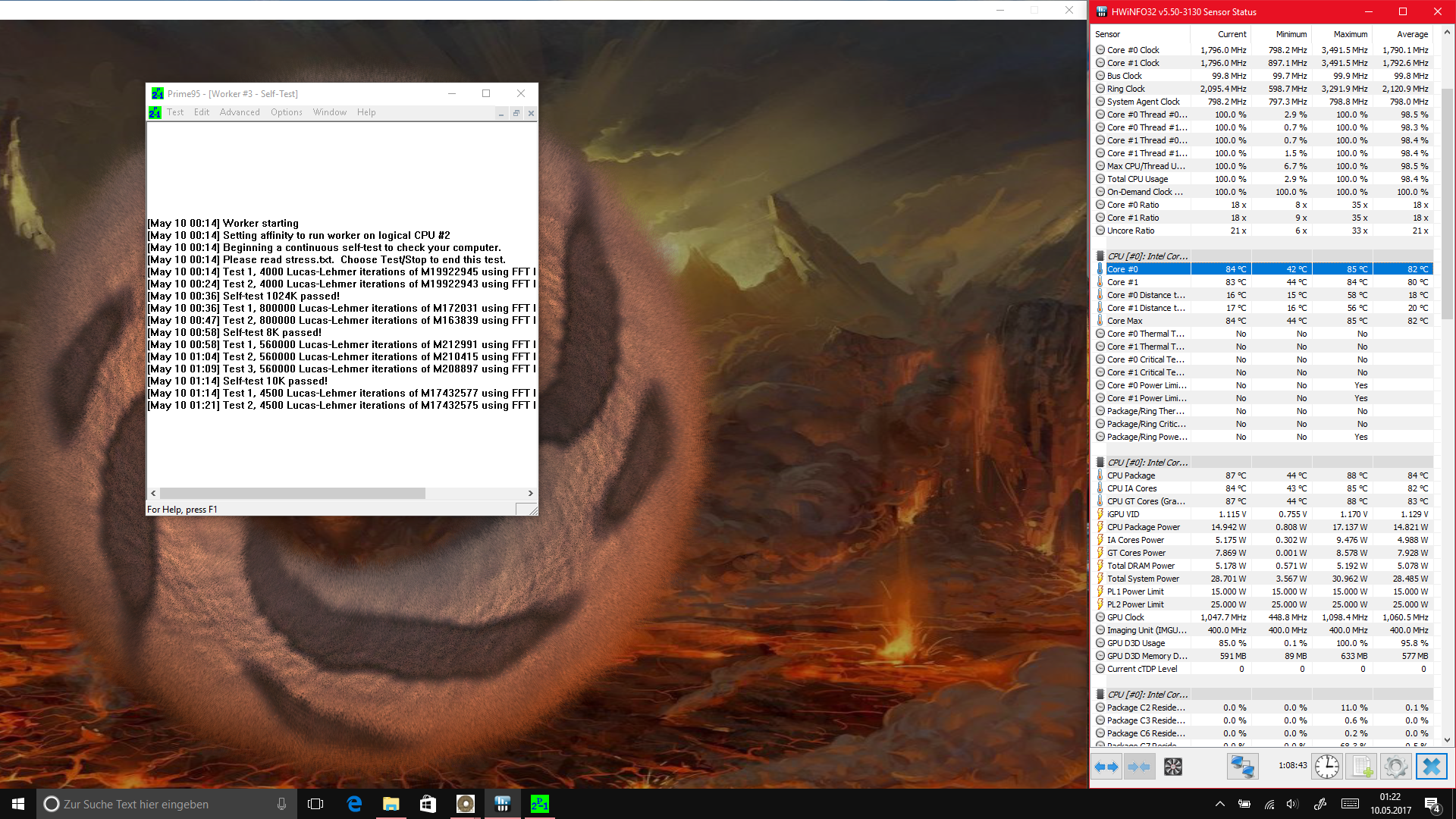Click the Maximum column header
This screenshot has height=819, width=1456.
pos(1350,34)
